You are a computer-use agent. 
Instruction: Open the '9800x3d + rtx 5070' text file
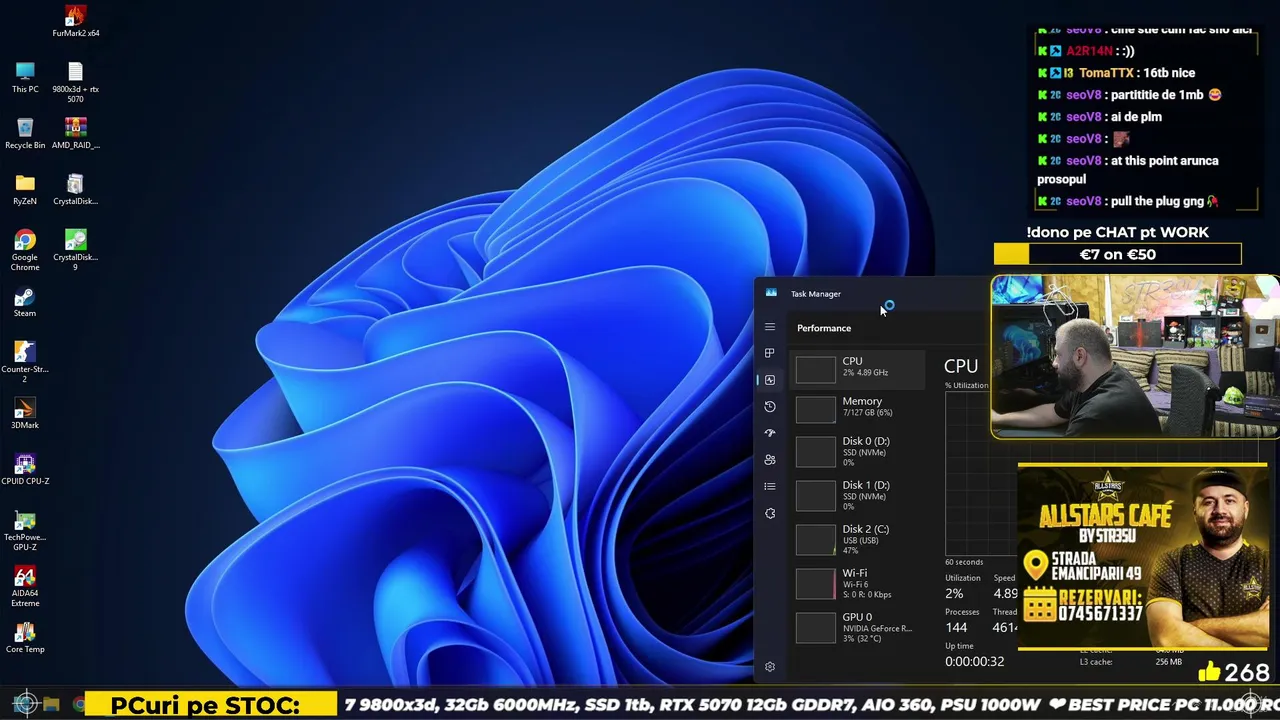75,82
